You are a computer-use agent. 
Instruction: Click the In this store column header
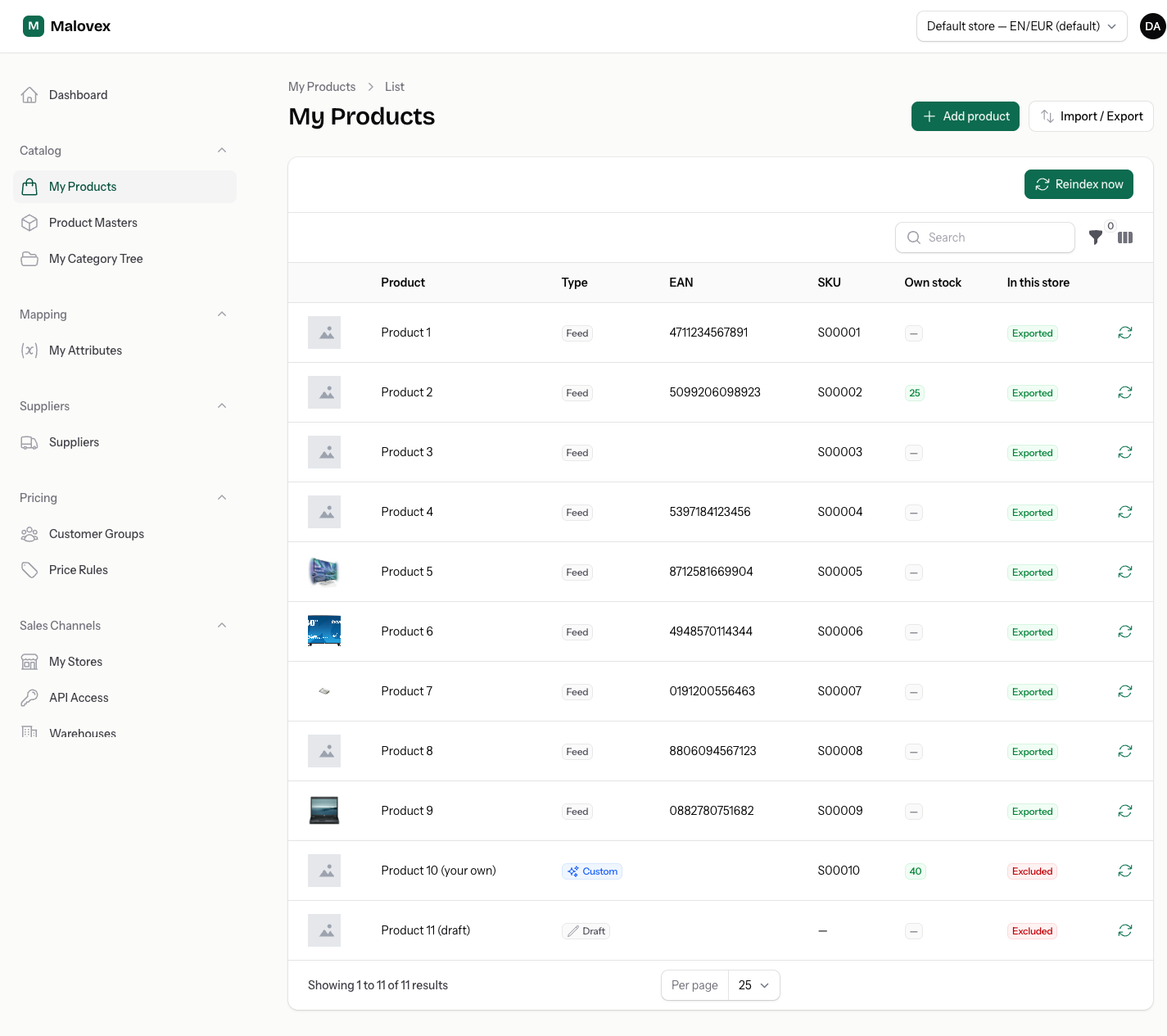[x=1038, y=283]
